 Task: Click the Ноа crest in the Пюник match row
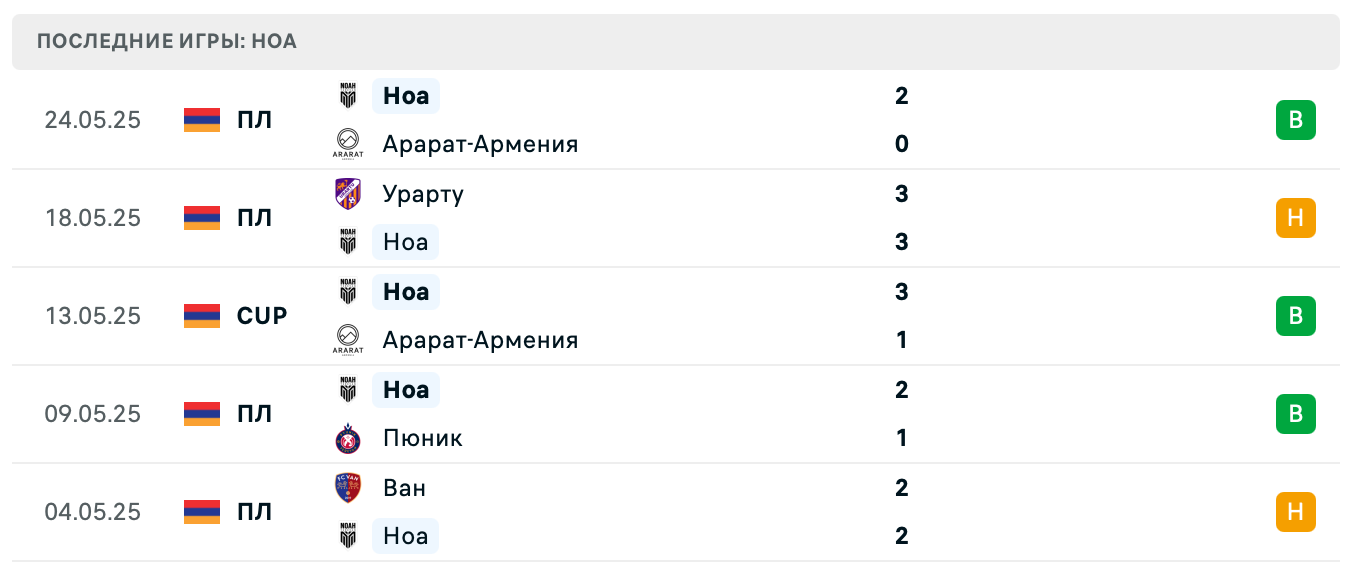pyautogui.click(x=347, y=390)
